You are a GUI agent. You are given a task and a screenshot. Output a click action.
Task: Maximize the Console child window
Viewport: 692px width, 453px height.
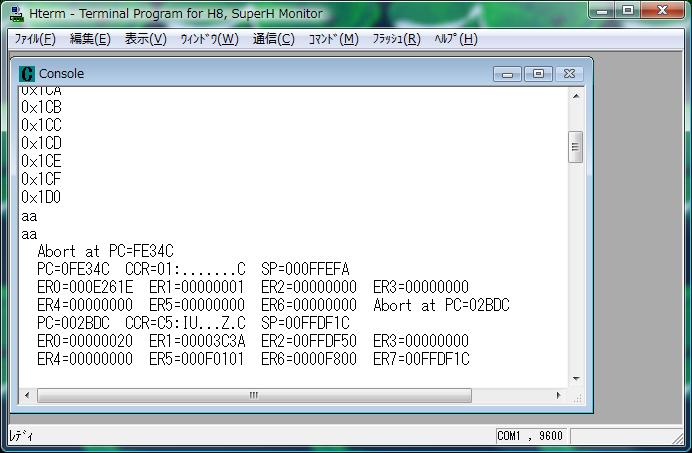coord(538,74)
